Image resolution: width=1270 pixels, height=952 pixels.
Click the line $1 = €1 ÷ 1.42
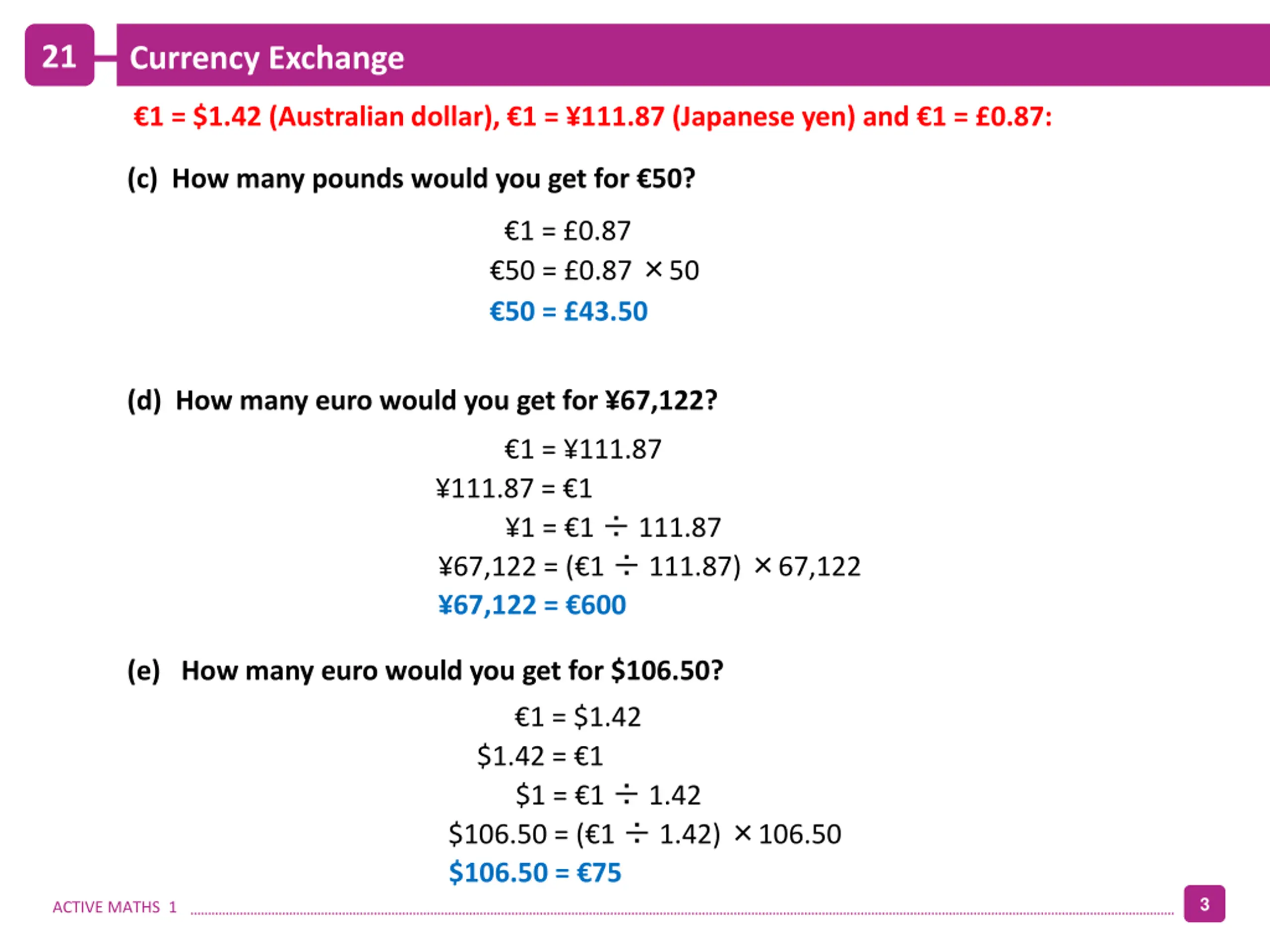(608, 795)
